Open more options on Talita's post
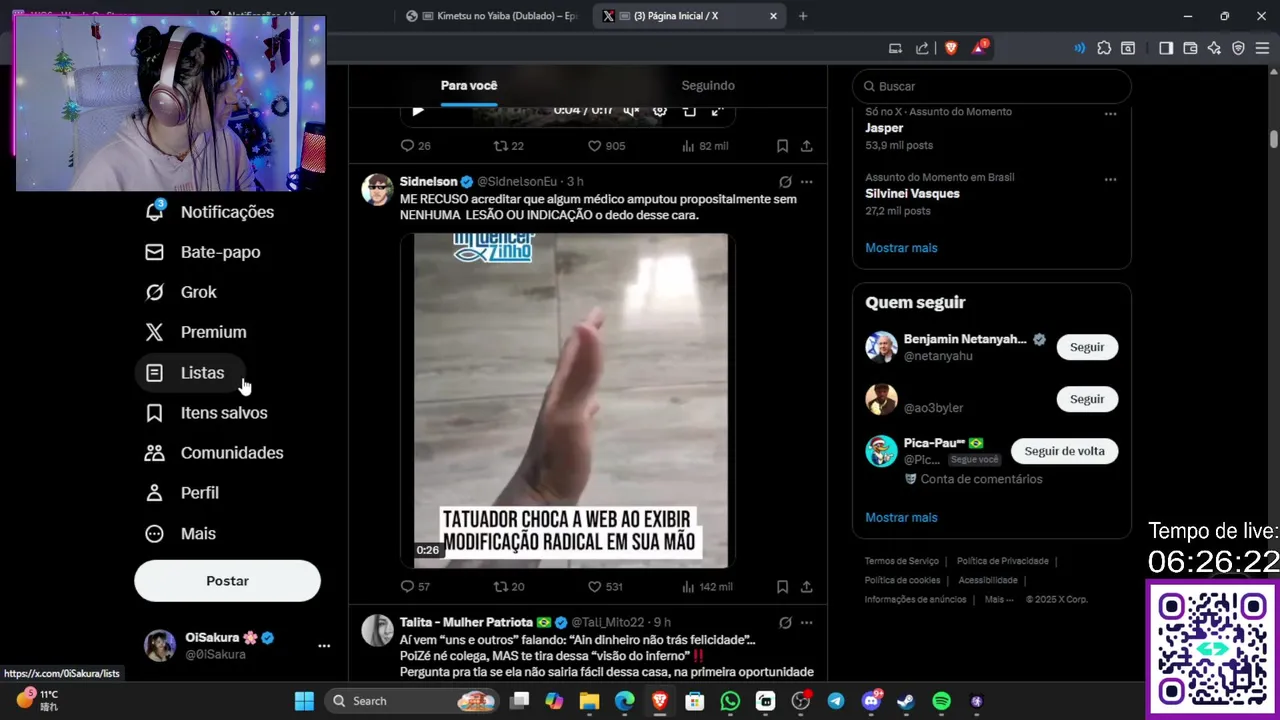The height and width of the screenshot is (720, 1280). click(x=807, y=622)
